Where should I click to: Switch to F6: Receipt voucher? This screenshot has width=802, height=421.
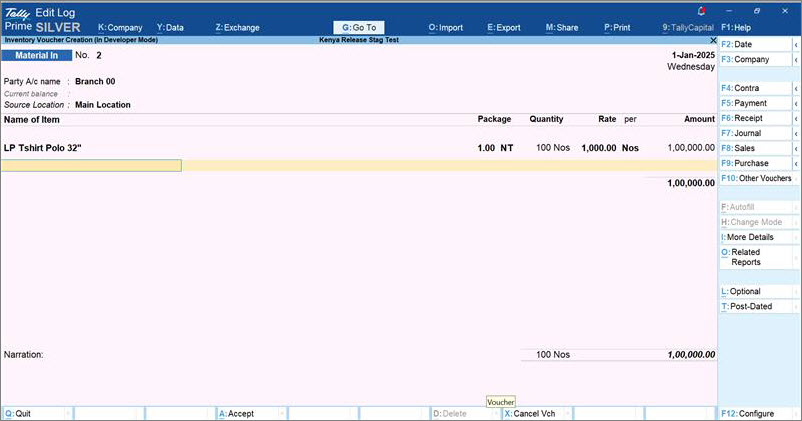coord(756,118)
